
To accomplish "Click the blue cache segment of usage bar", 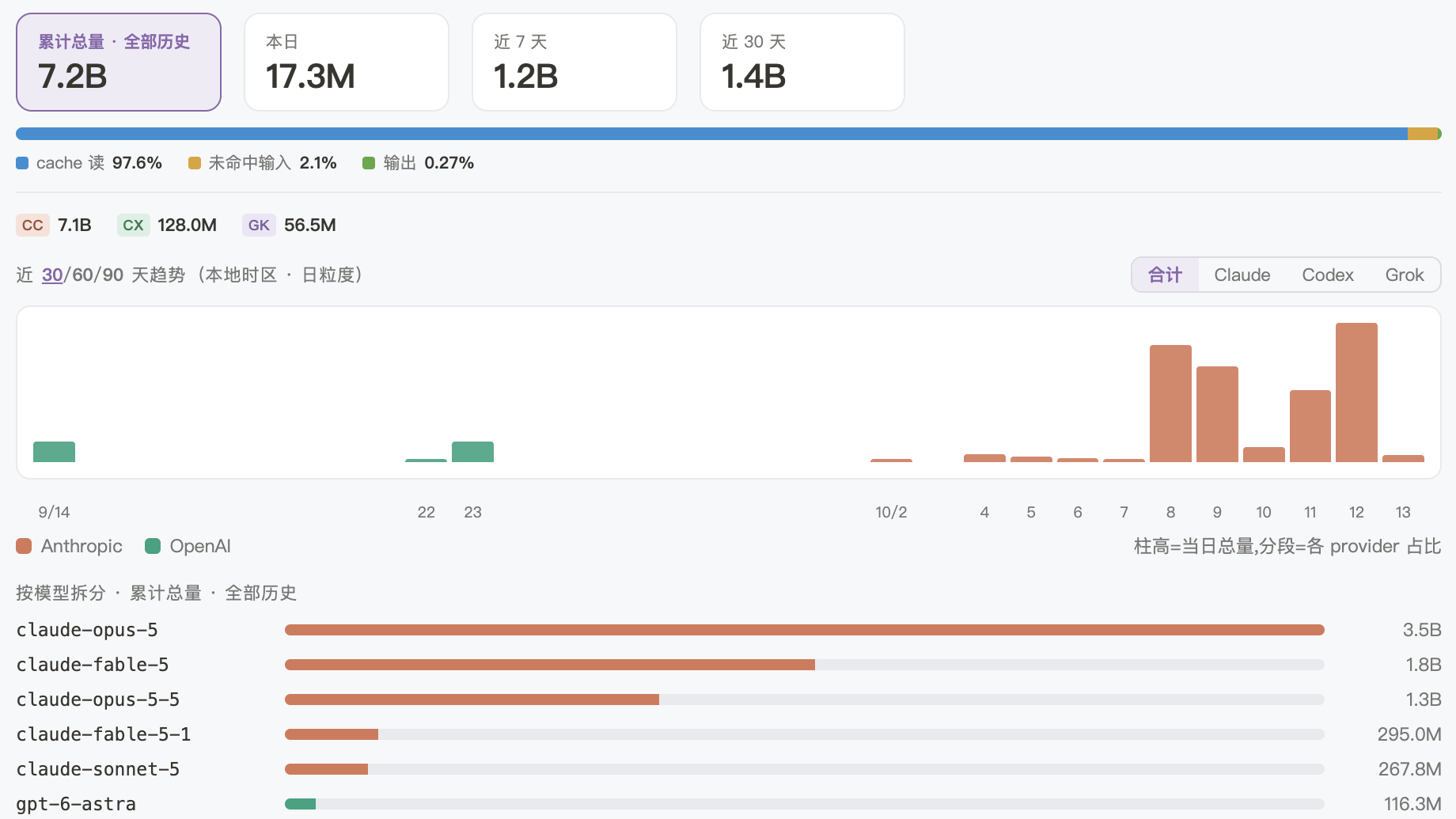I will pyautogui.click(x=711, y=134).
